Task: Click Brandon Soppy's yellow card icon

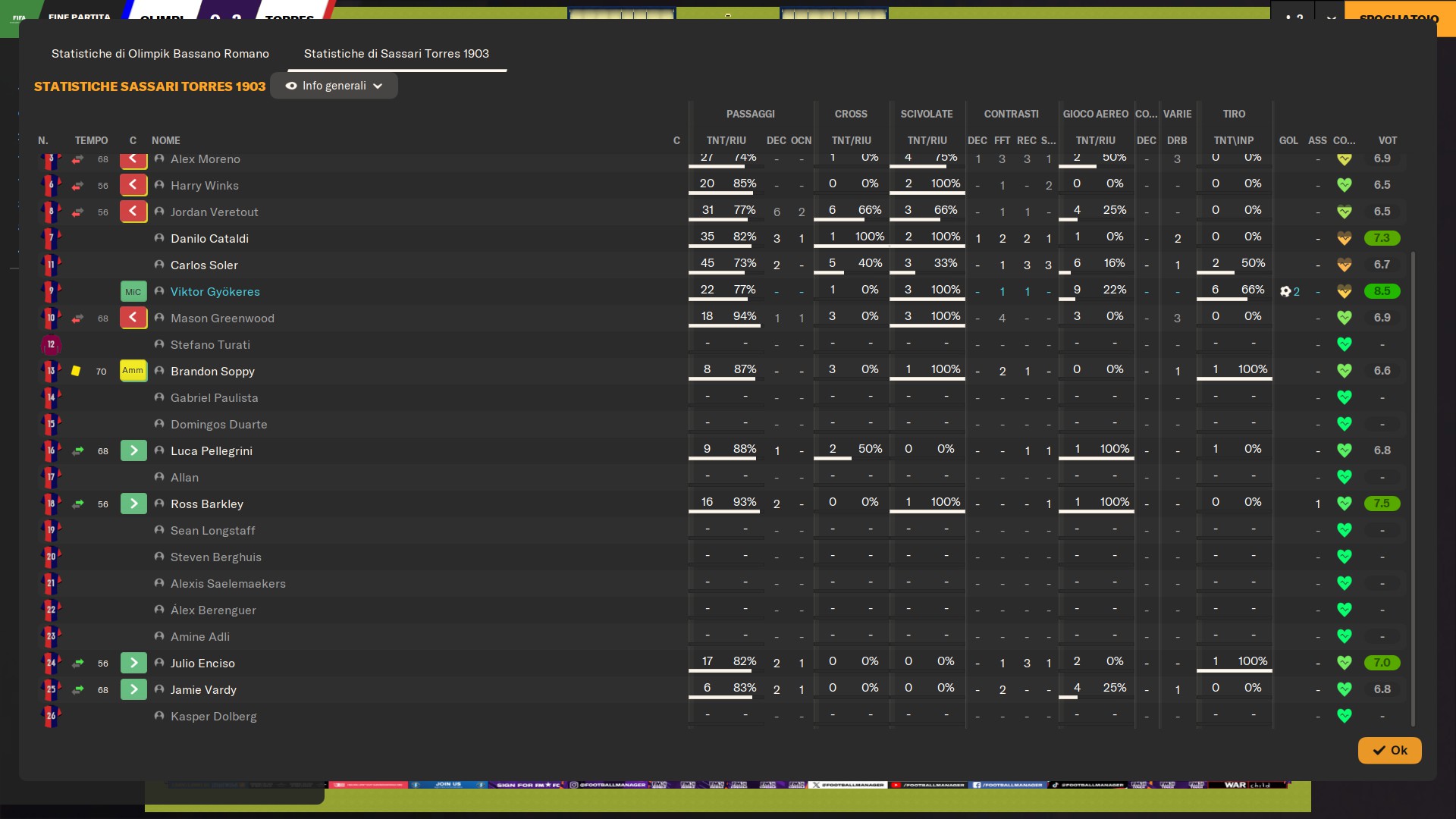Action: pyautogui.click(x=76, y=371)
